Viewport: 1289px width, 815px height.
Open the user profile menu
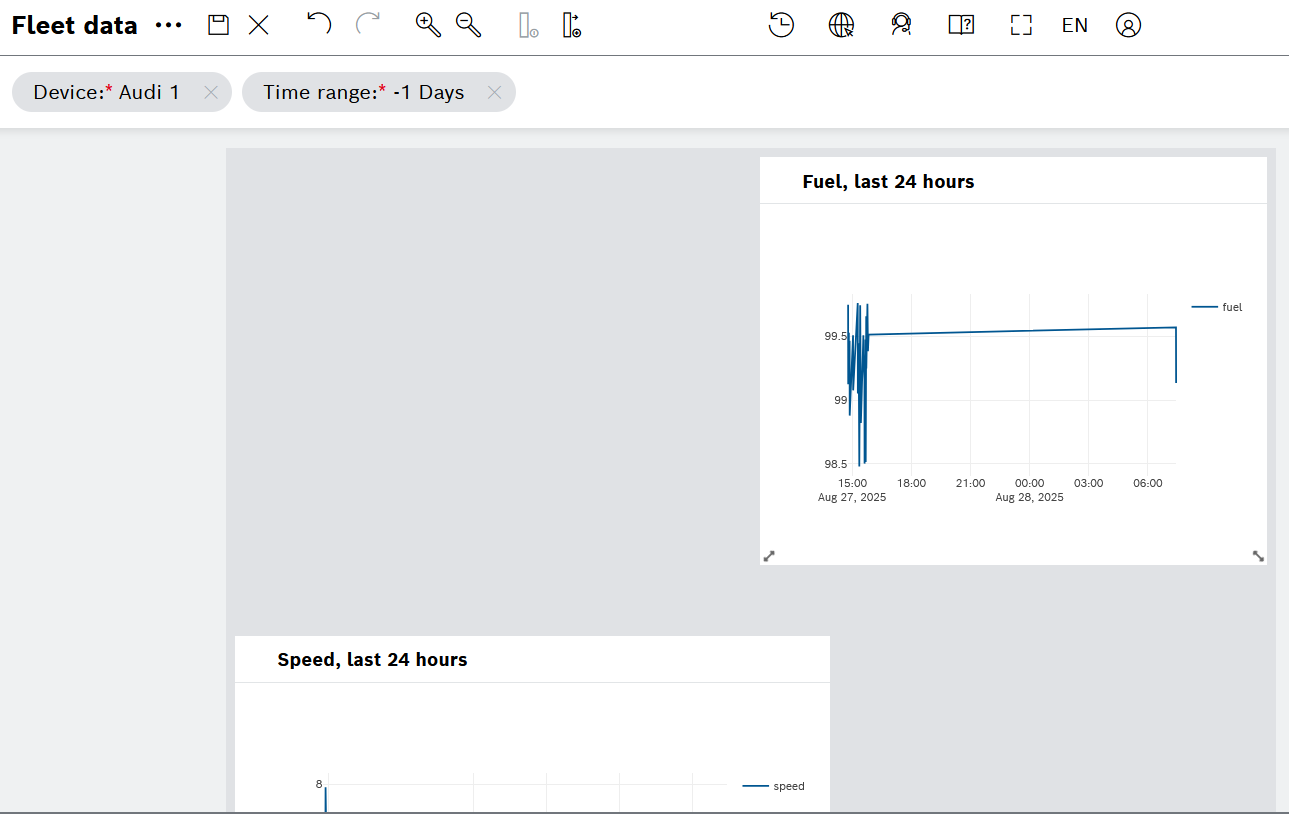(1128, 26)
